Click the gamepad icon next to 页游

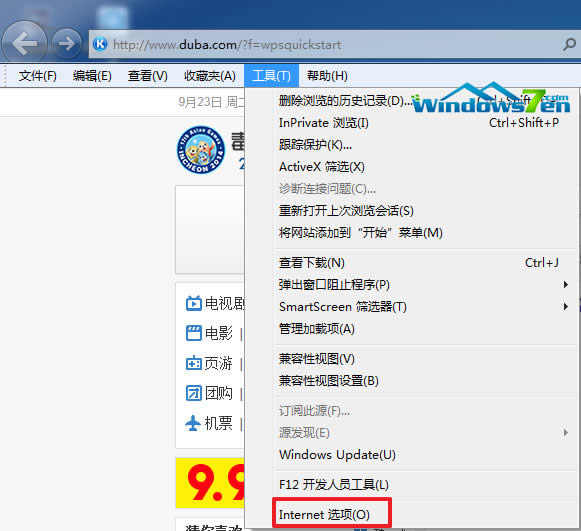click(x=193, y=363)
